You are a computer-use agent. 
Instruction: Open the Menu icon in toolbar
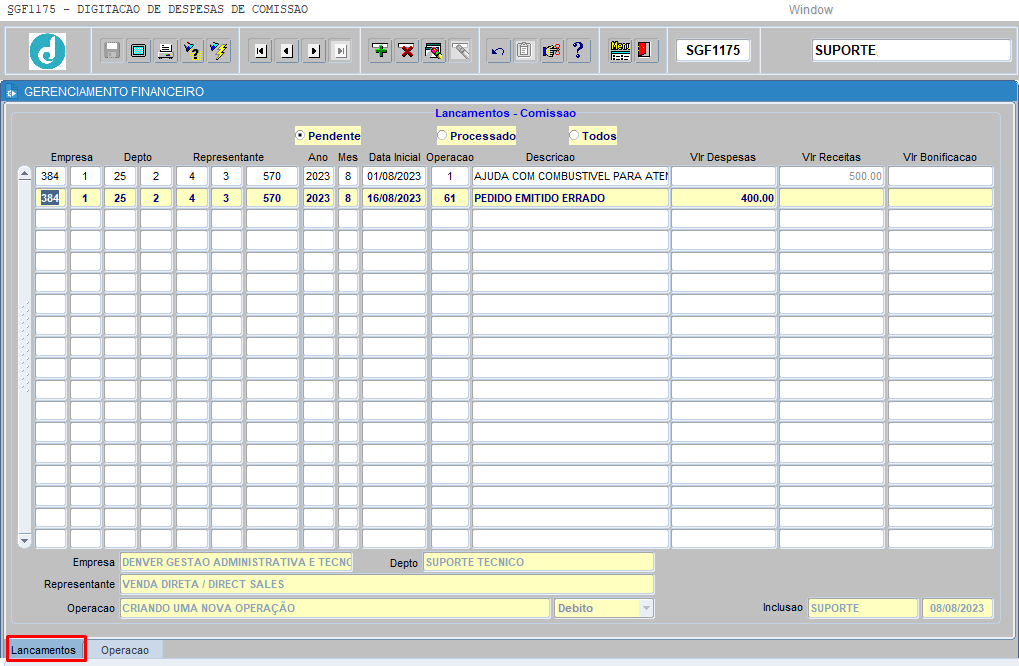(620, 51)
